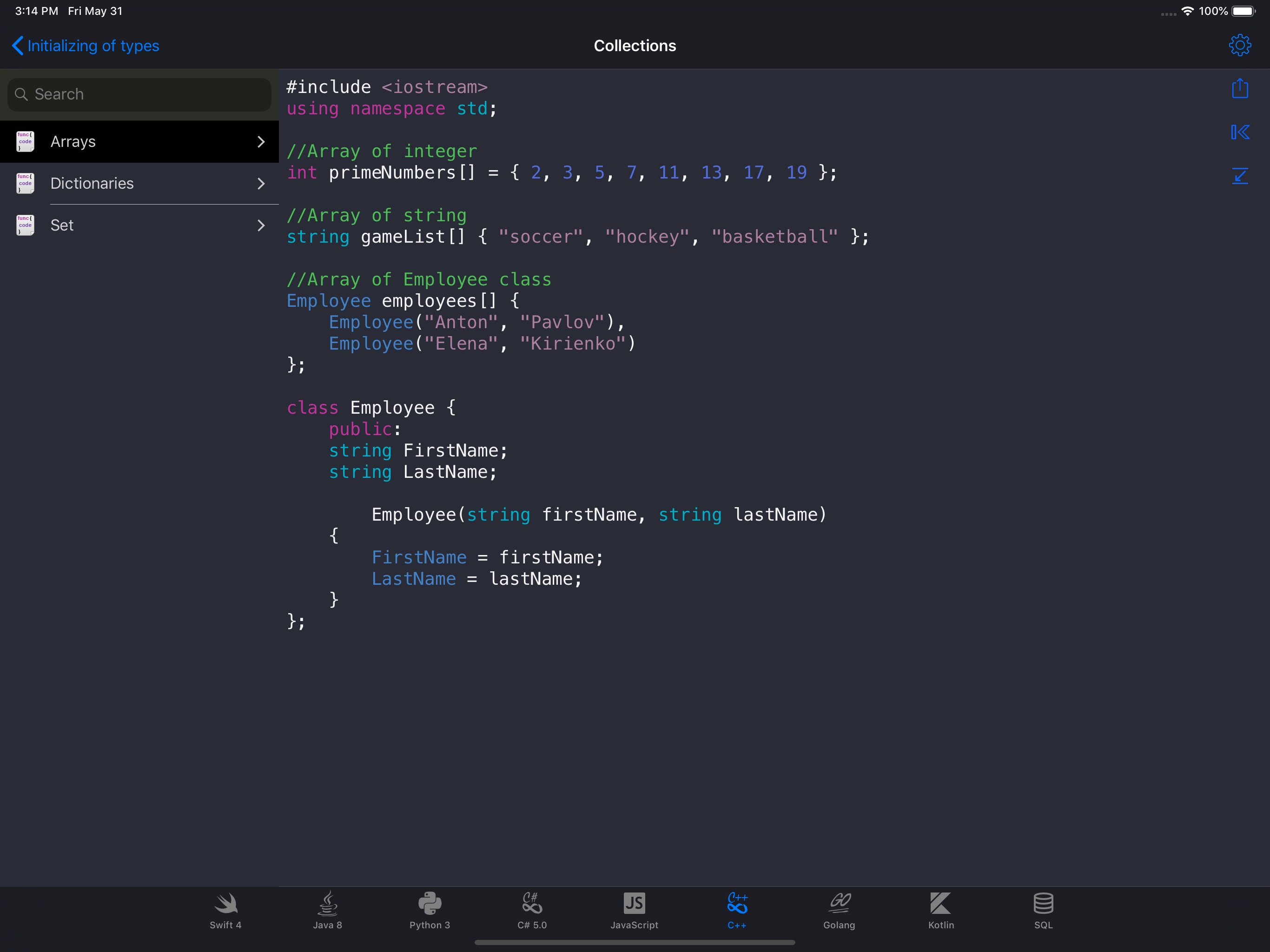The width and height of the screenshot is (1270, 952).
Task: Expand the Arrays row chevron
Action: 261,142
